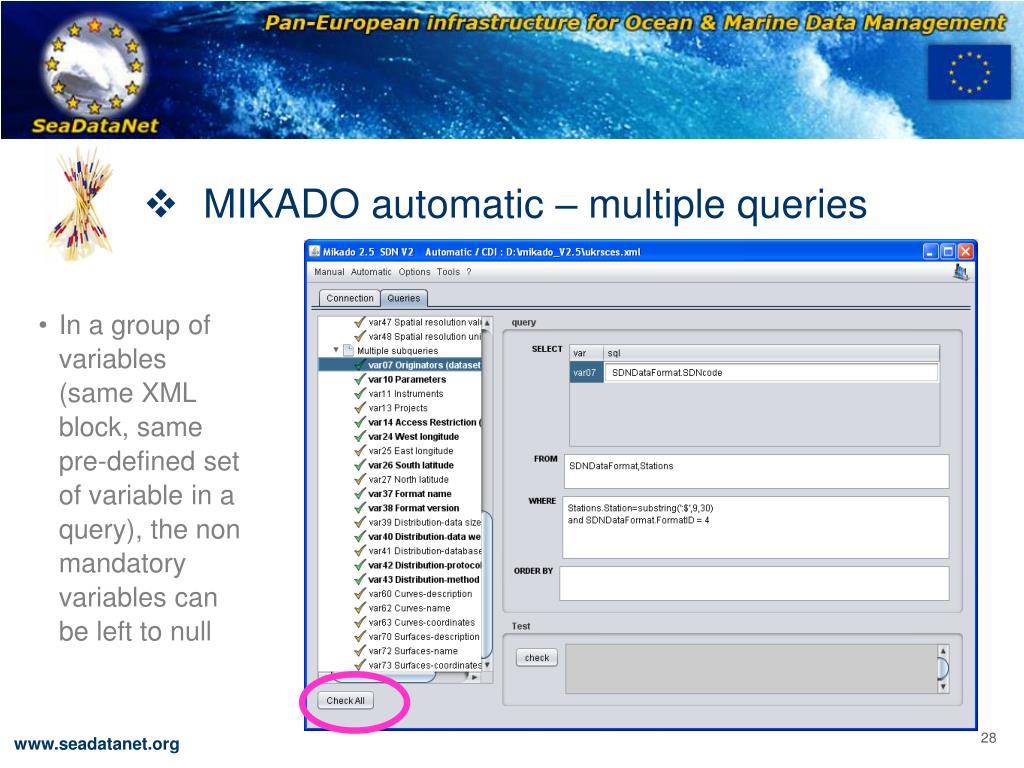Click the Test result output area
Screen dimensions: 1024x768
[751, 669]
